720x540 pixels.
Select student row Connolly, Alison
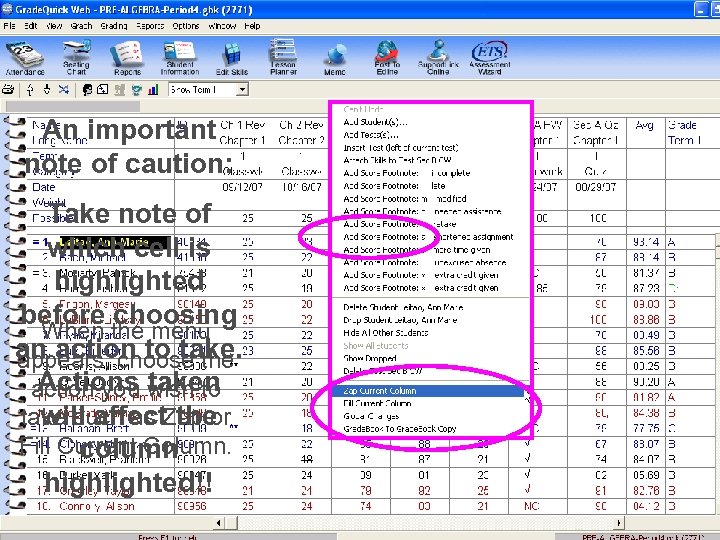click(97, 506)
